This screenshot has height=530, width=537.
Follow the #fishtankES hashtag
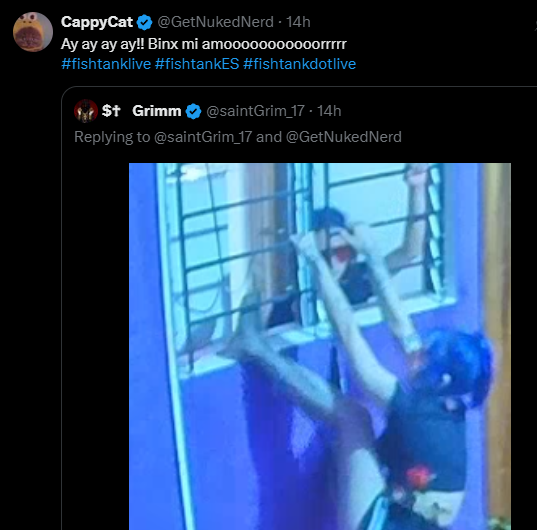coord(197,64)
